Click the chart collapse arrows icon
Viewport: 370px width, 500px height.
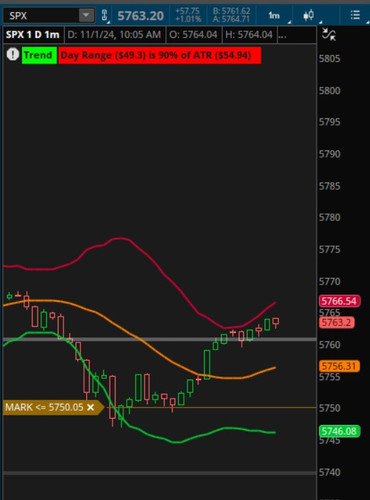click(x=329, y=34)
